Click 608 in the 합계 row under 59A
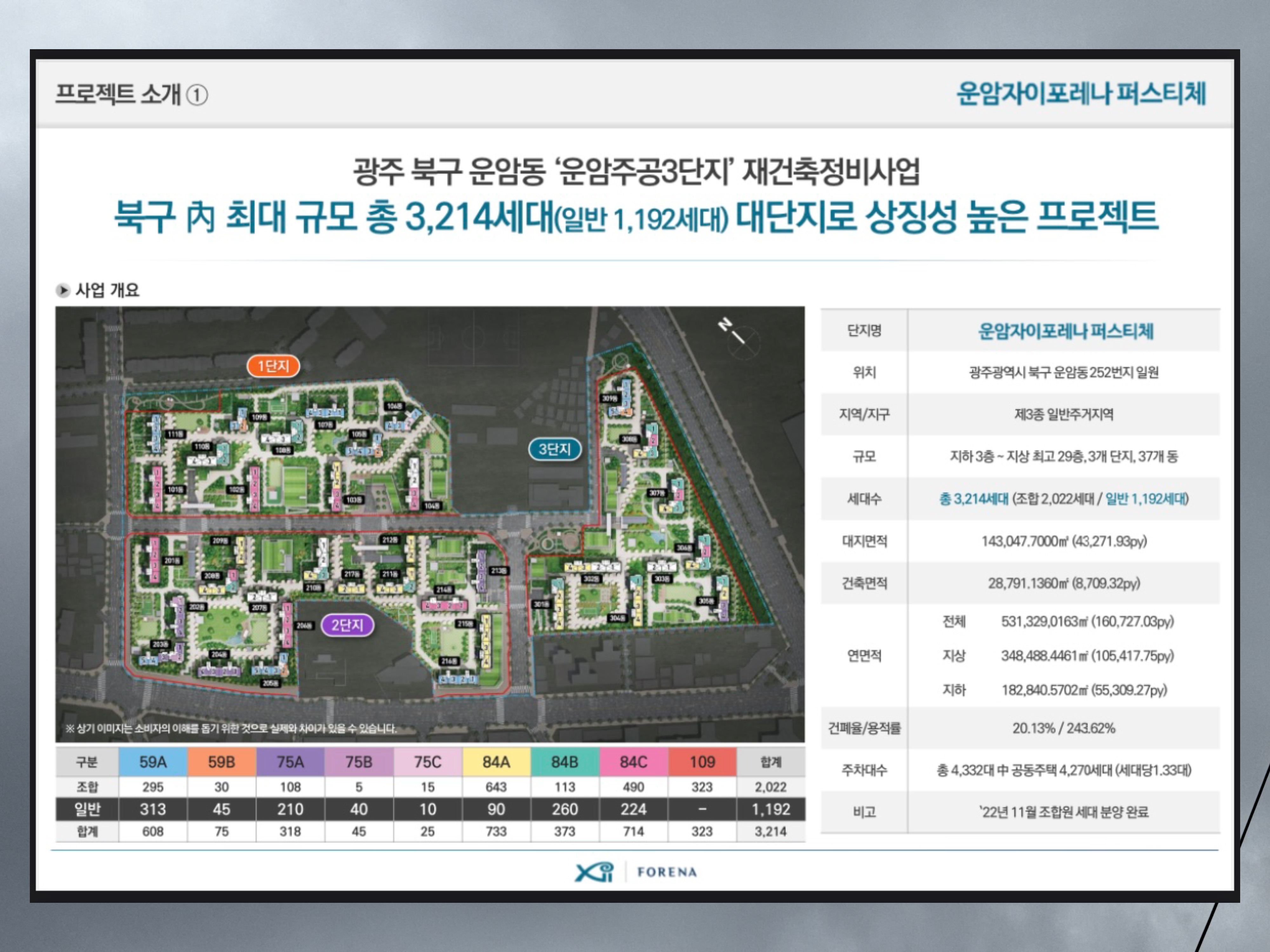Screen dimensions: 1270x952 click(x=153, y=831)
